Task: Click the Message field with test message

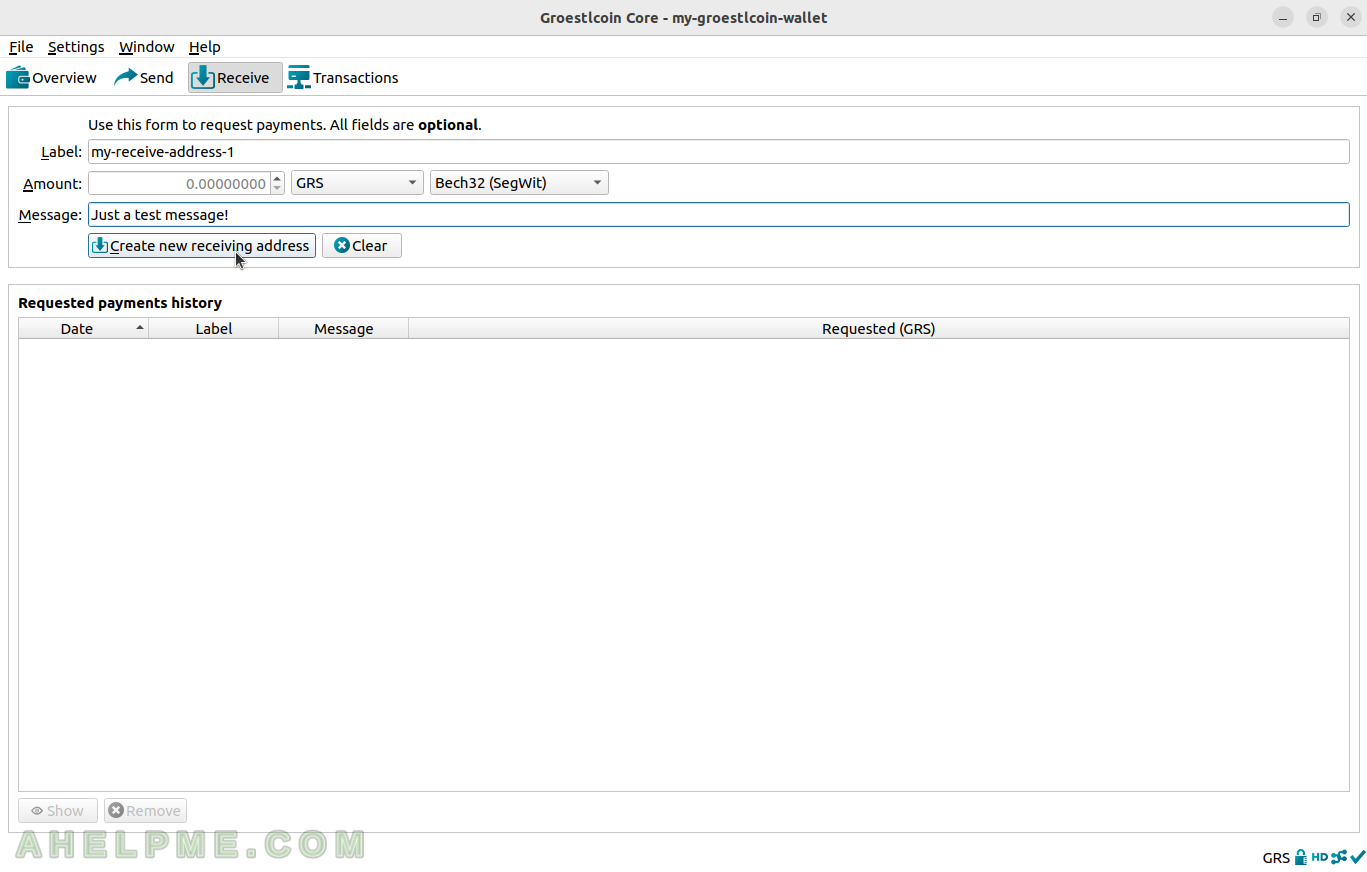Action: click(718, 215)
